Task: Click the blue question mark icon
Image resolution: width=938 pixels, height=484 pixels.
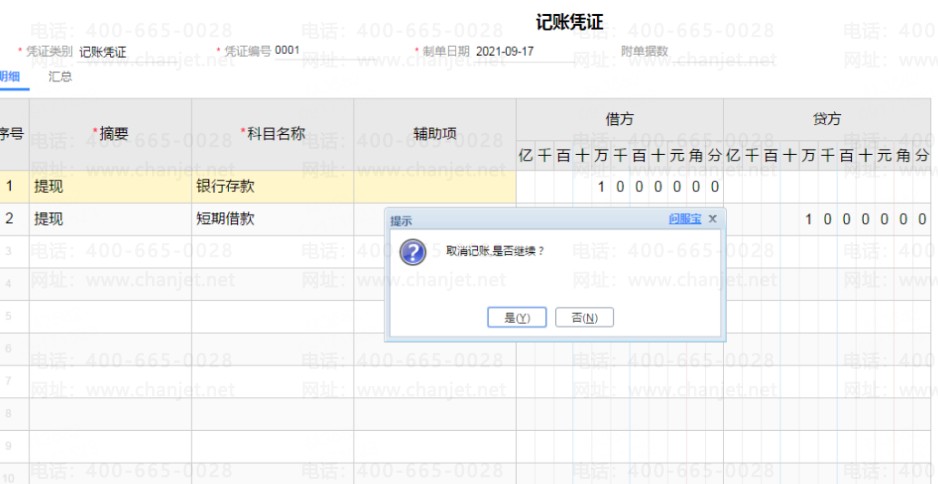Action: [x=413, y=252]
